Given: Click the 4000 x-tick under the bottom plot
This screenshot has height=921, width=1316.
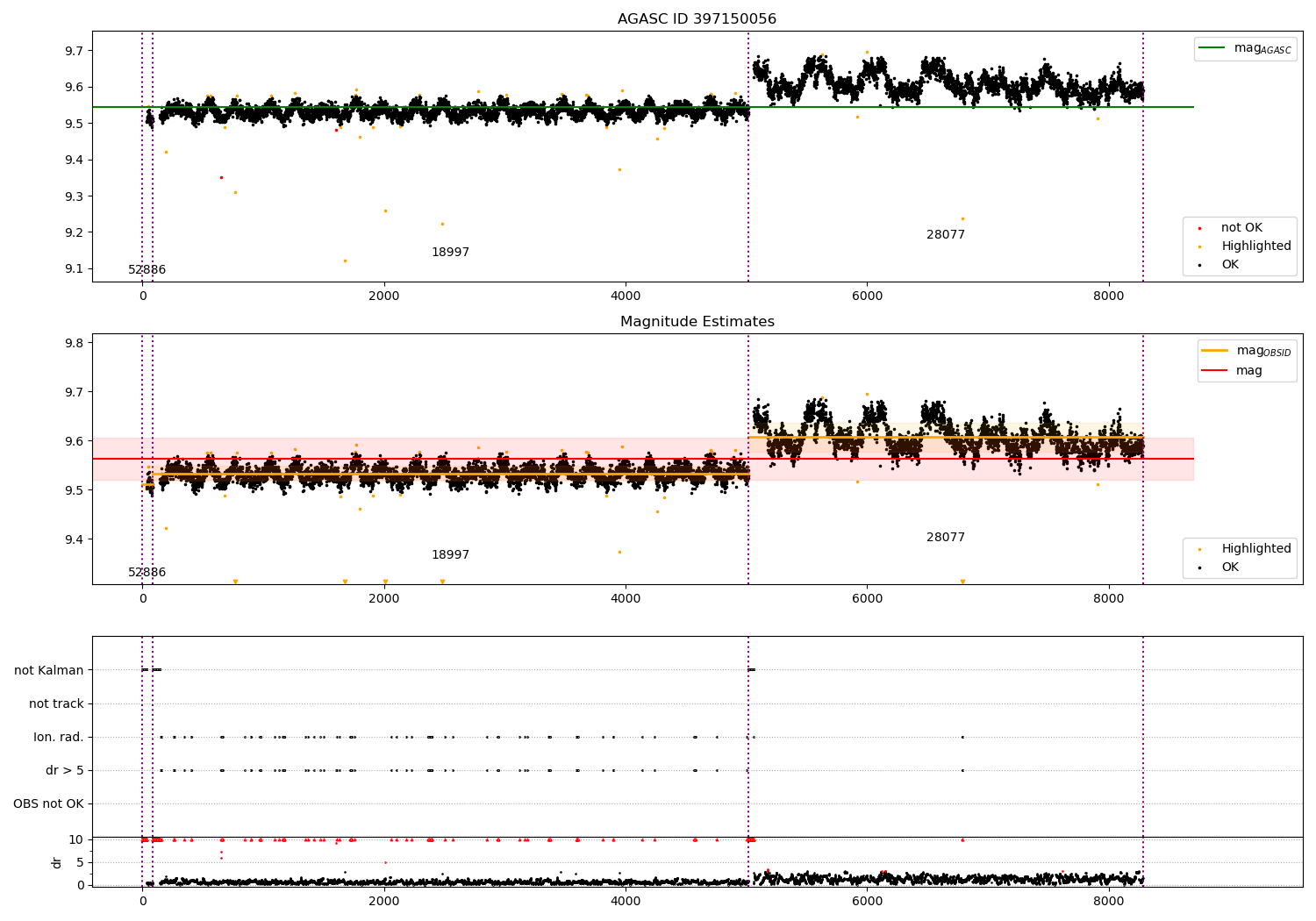Looking at the screenshot, I should (626, 902).
